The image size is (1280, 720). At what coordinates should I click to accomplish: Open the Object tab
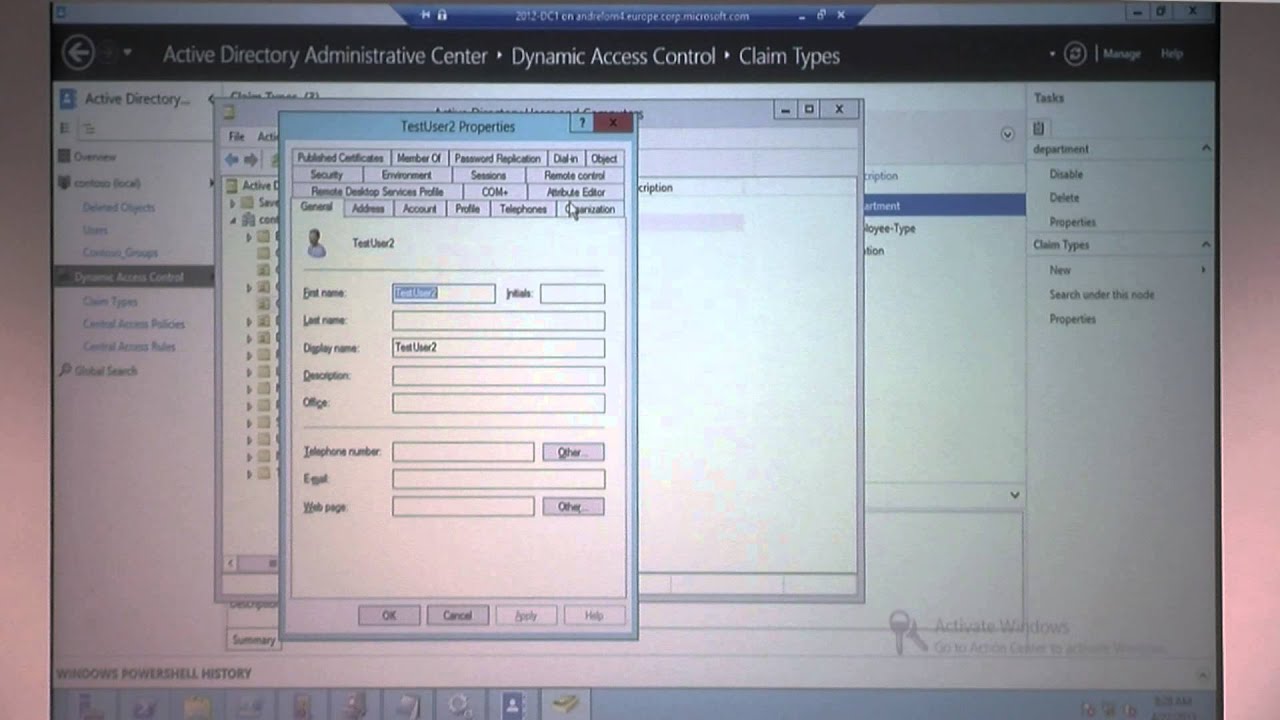(x=604, y=158)
